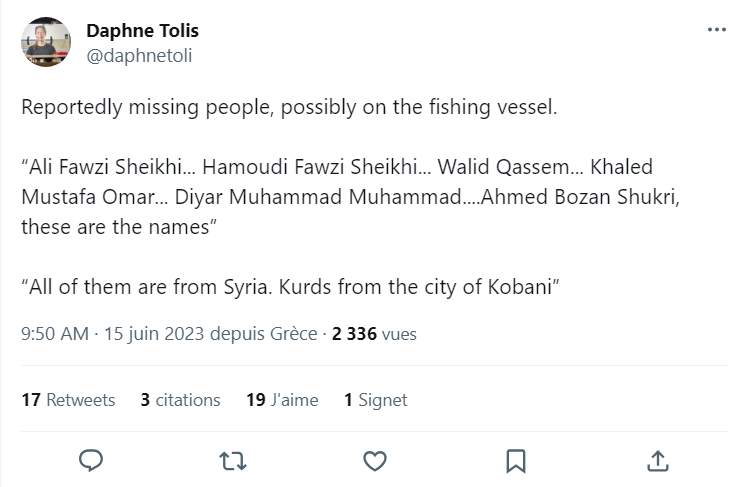Click Daphne Tolis profile avatar

46,42
